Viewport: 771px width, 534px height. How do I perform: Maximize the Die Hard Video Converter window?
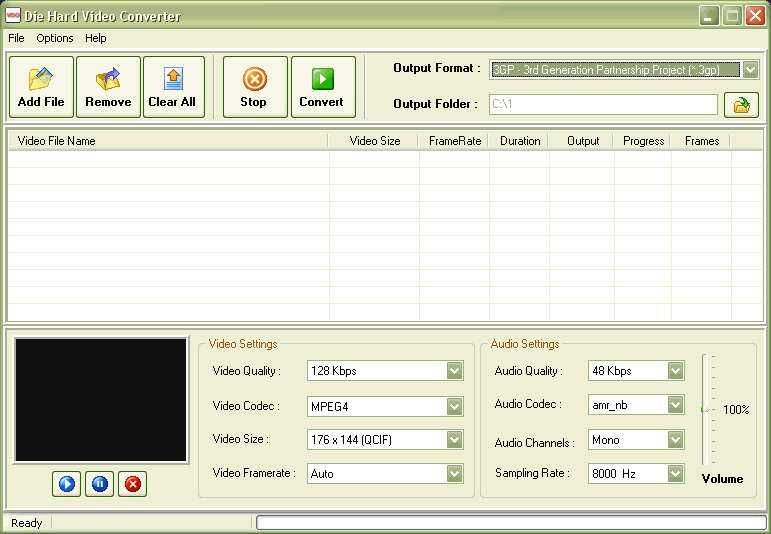pos(732,16)
